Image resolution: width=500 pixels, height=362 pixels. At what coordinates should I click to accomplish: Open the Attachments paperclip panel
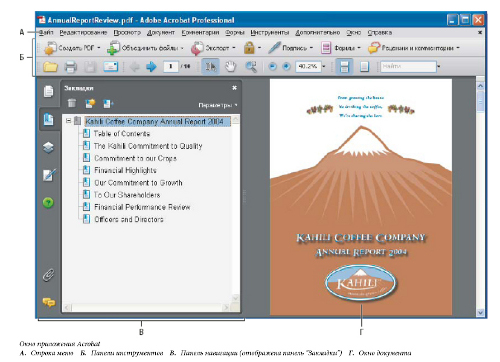[49, 275]
